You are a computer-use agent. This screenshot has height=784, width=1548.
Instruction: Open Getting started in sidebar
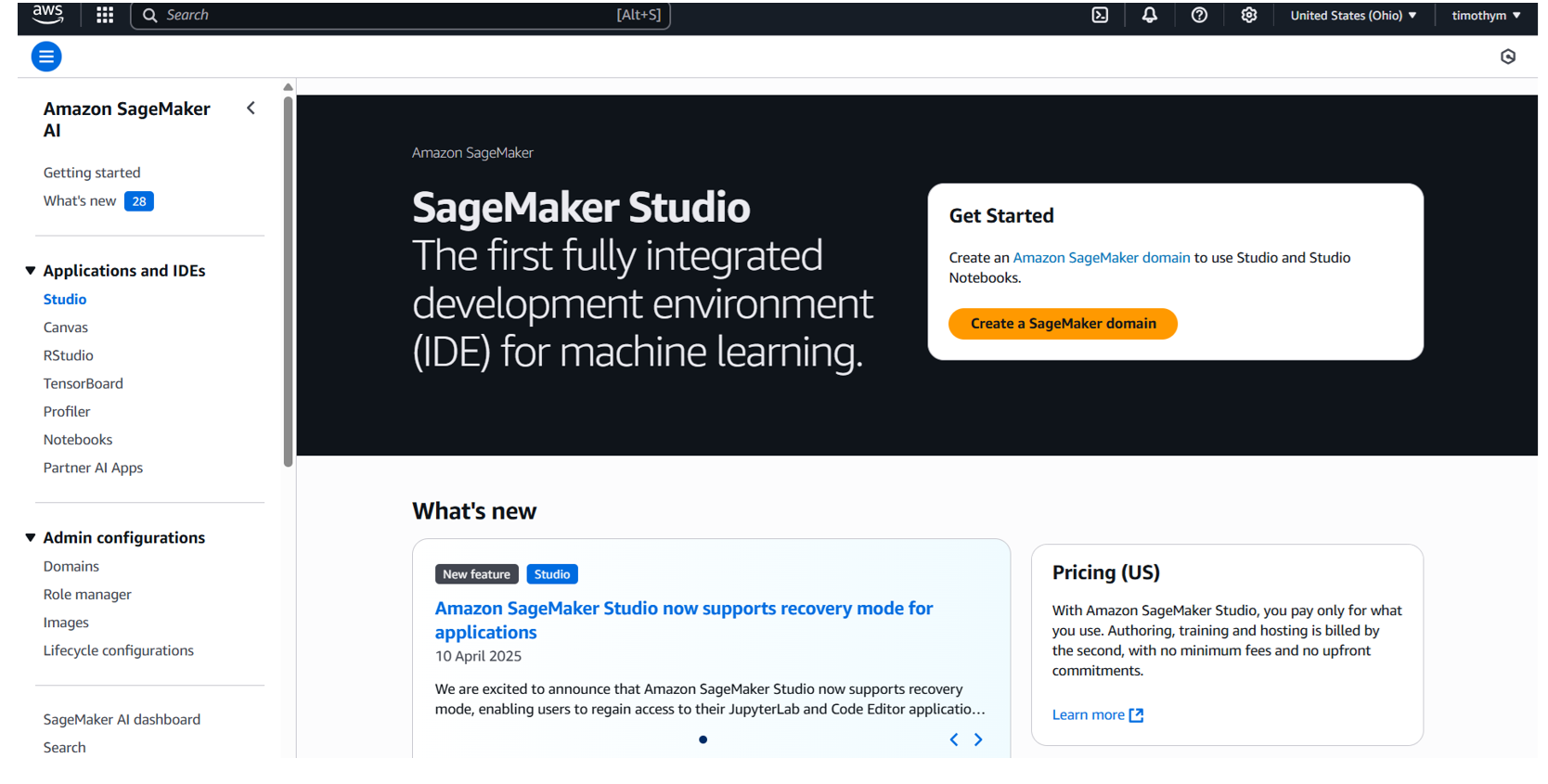tap(92, 173)
